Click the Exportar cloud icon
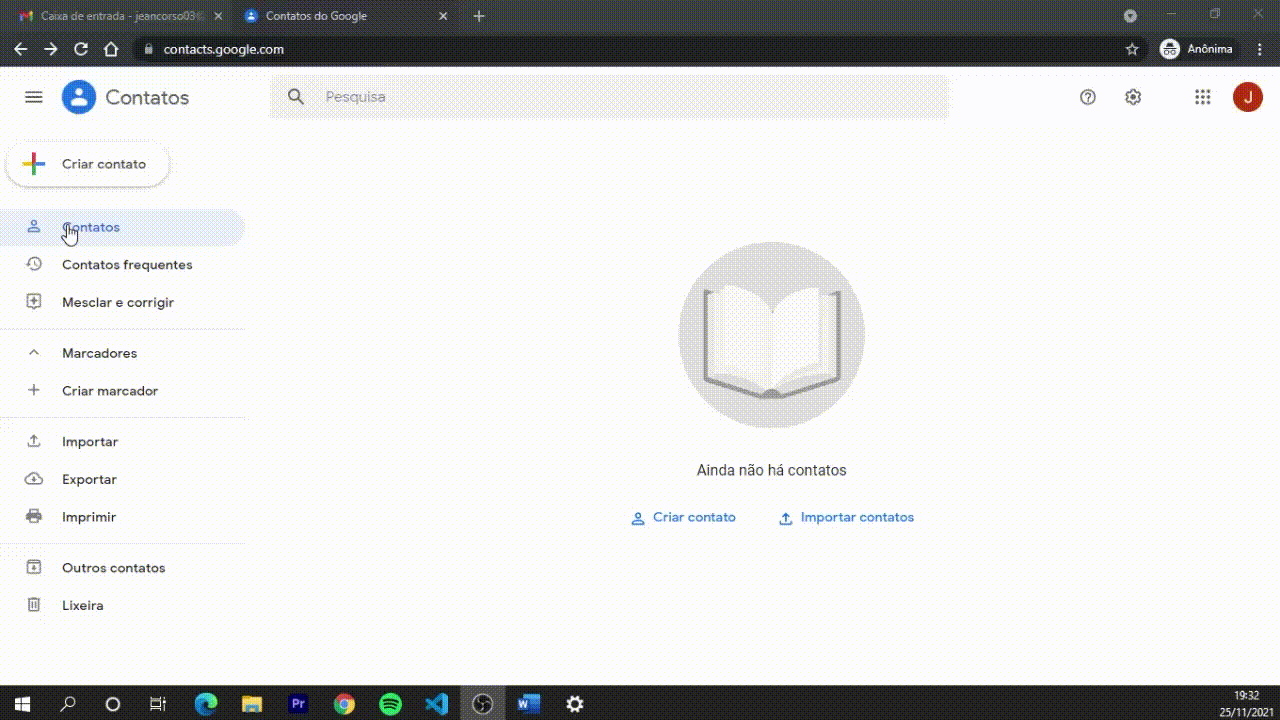 (x=34, y=479)
